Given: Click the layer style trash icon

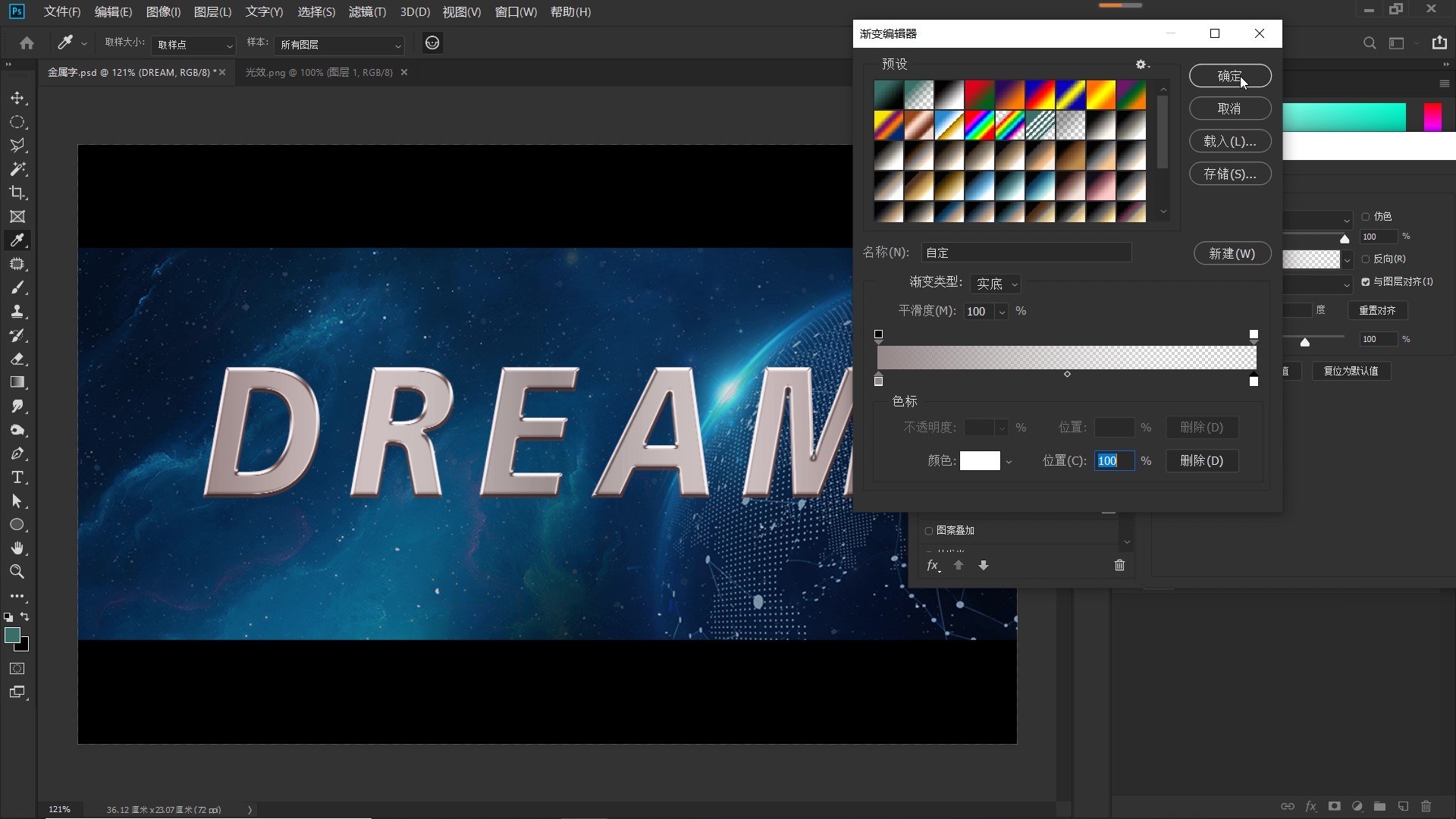Looking at the screenshot, I should pos(1119,565).
